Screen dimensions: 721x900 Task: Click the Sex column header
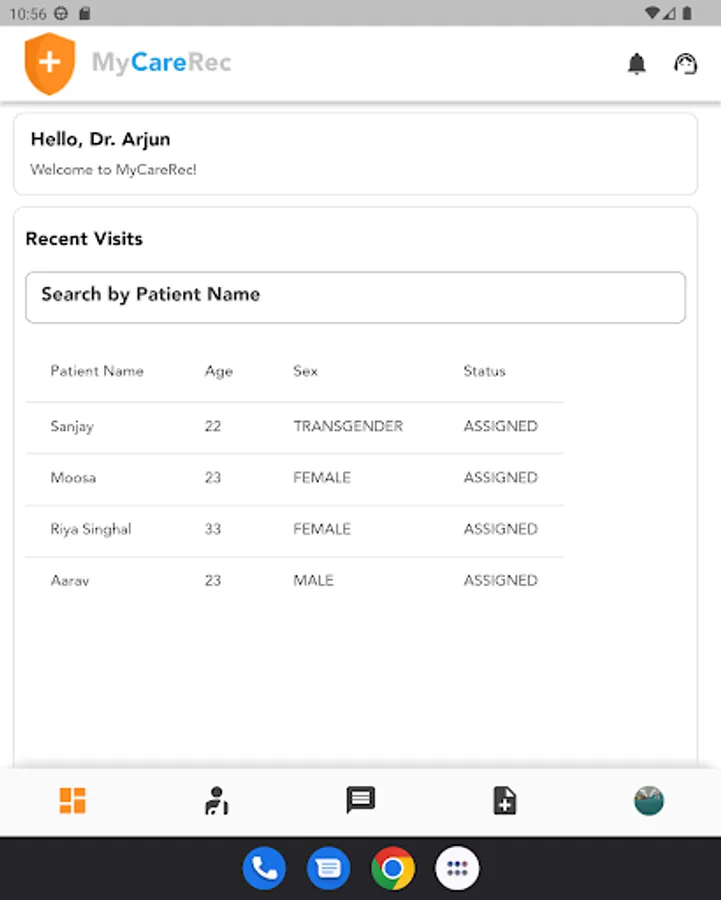305,371
